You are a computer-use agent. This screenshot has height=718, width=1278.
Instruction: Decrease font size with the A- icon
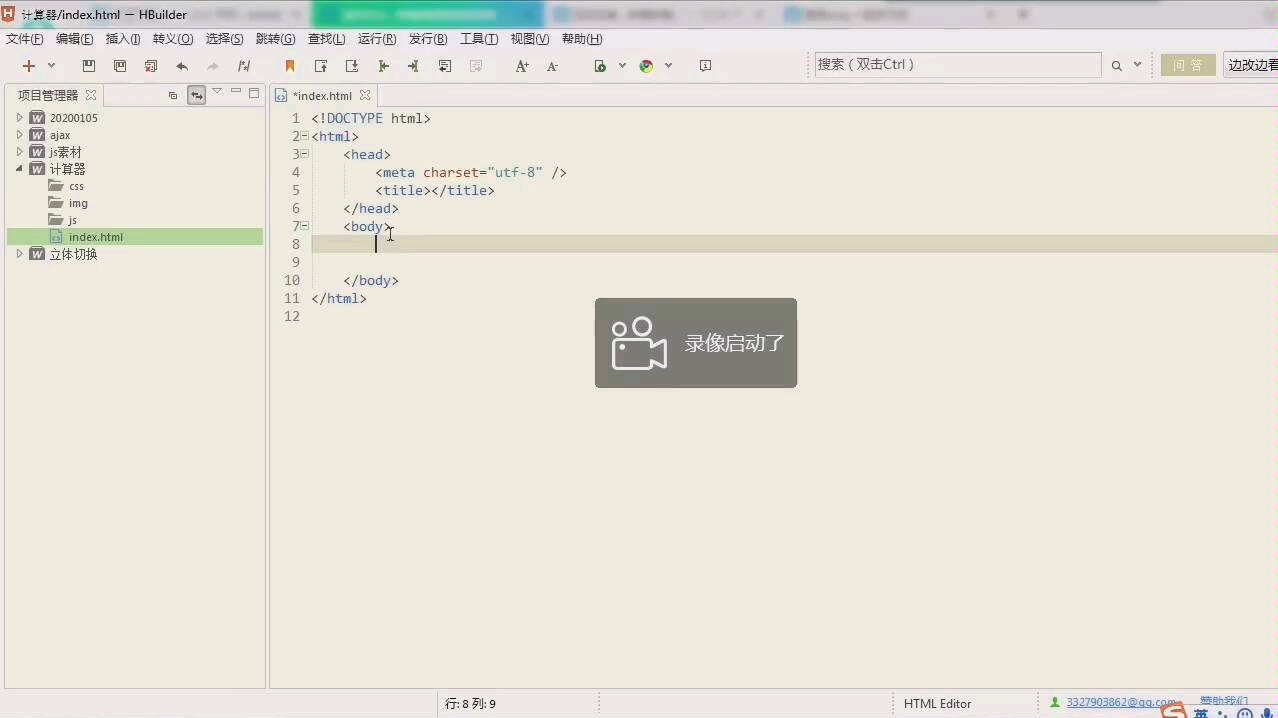551,64
